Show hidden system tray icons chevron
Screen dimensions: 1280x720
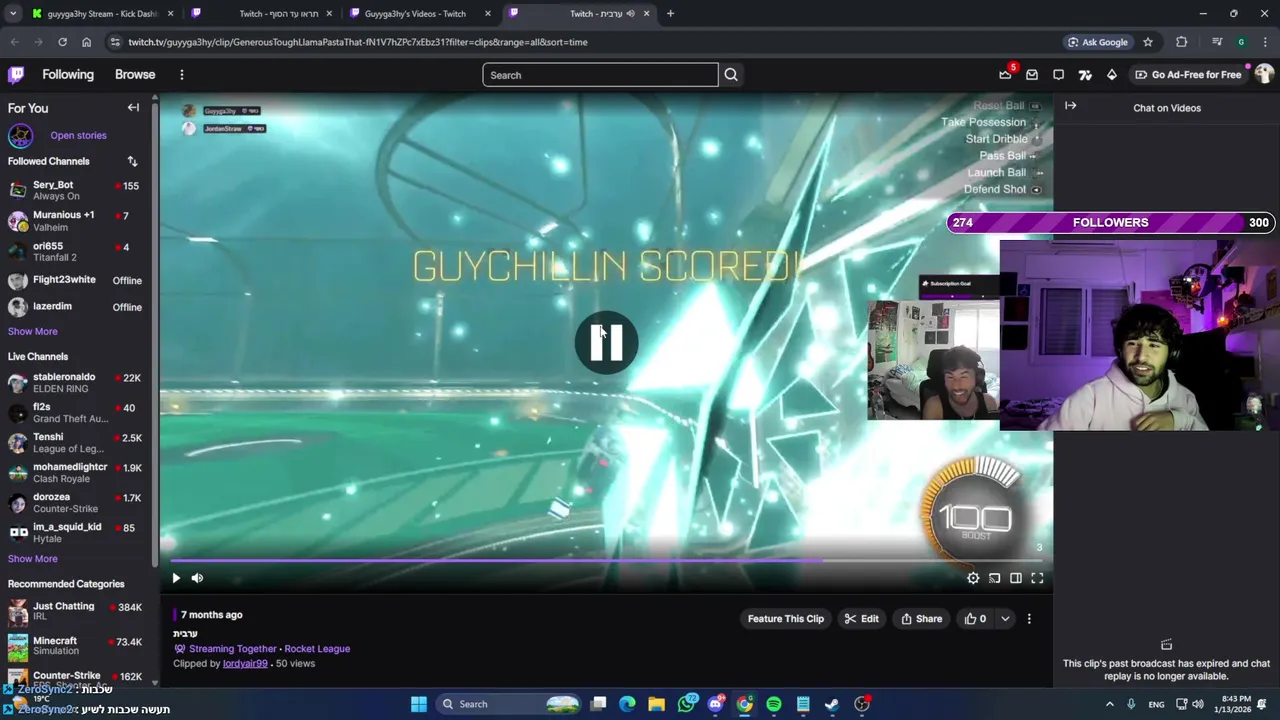click(1109, 704)
